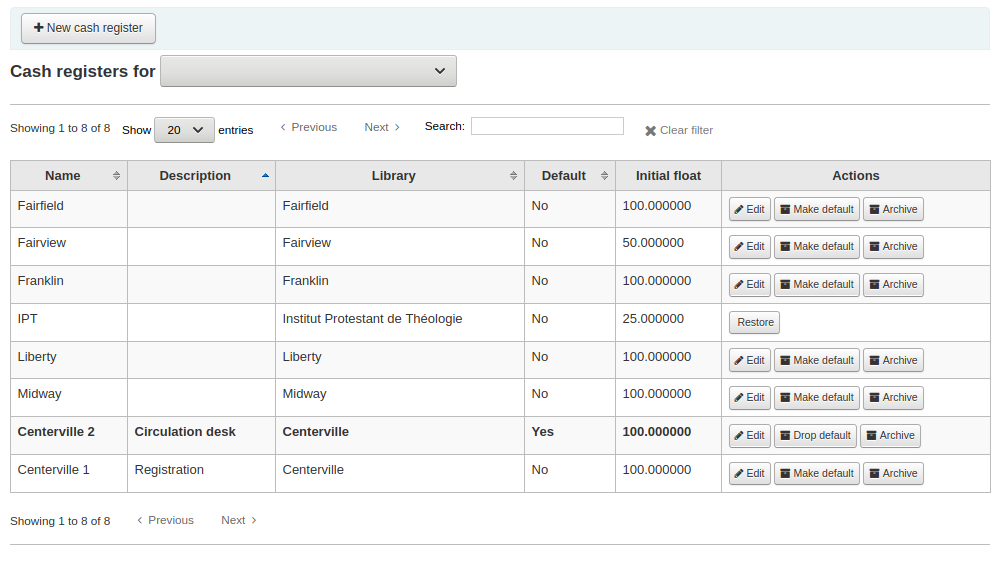The image size is (999, 561).
Task: Click the Clear filter X icon
Action: click(x=650, y=131)
